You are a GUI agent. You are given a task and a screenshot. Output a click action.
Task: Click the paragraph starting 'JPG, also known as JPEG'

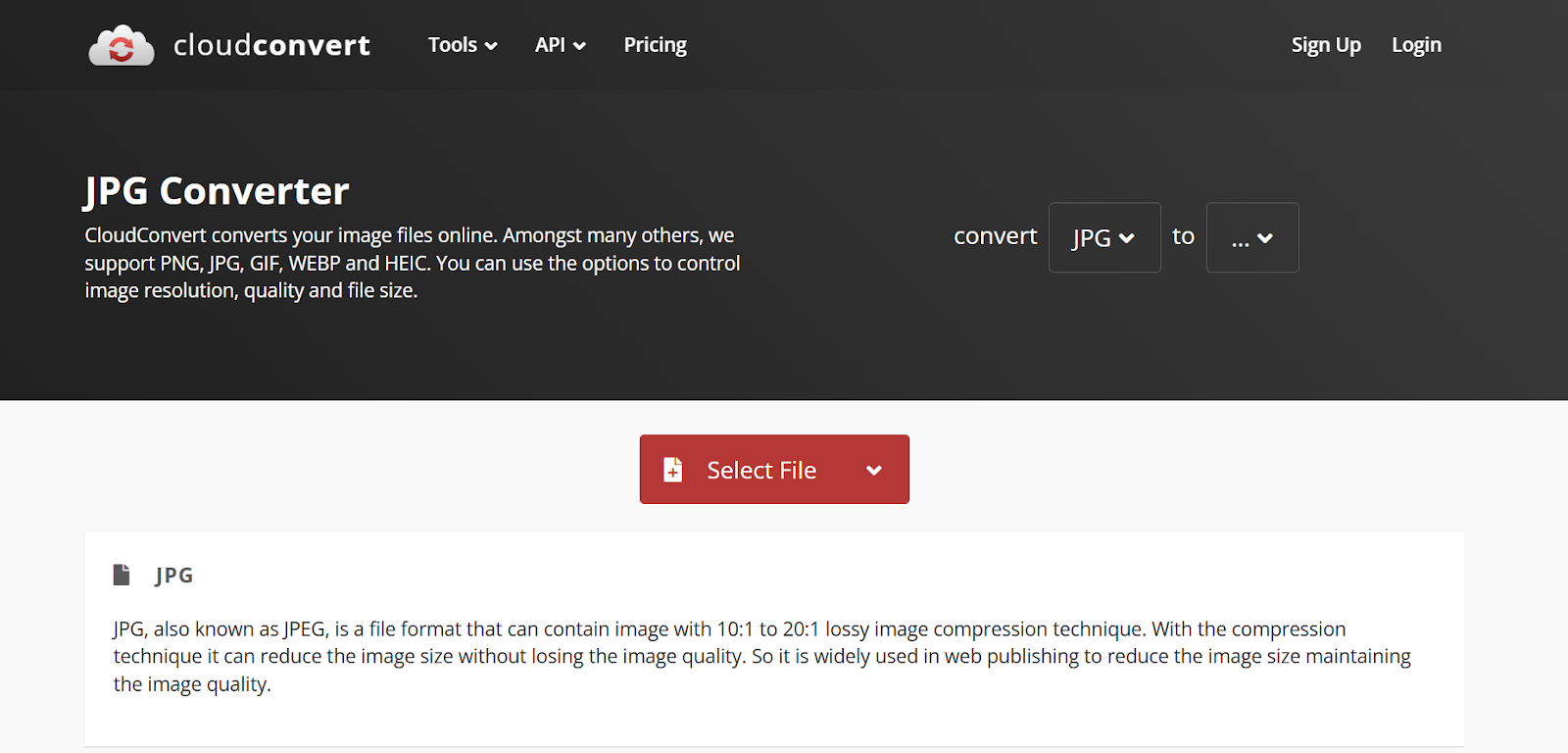click(x=762, y=656)
